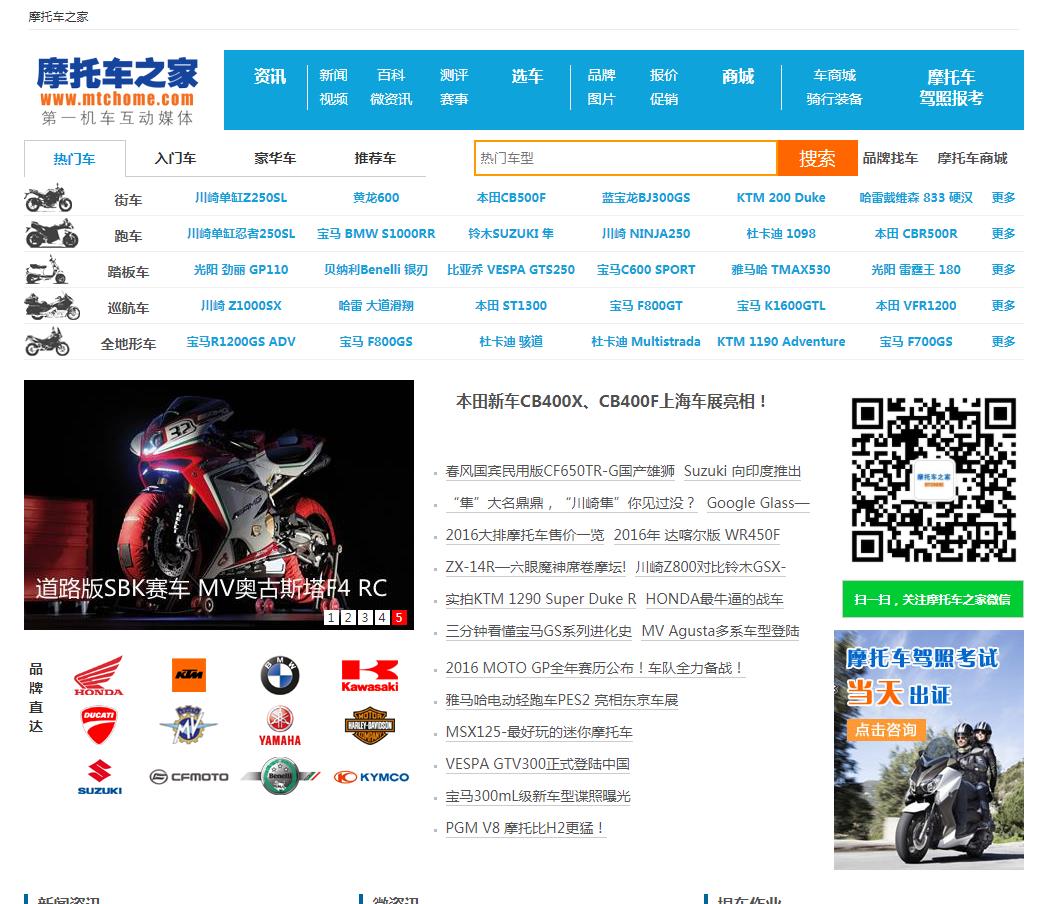Select the Suzuki brand logo
This screenshot has width=1040, height=904.
99,777
